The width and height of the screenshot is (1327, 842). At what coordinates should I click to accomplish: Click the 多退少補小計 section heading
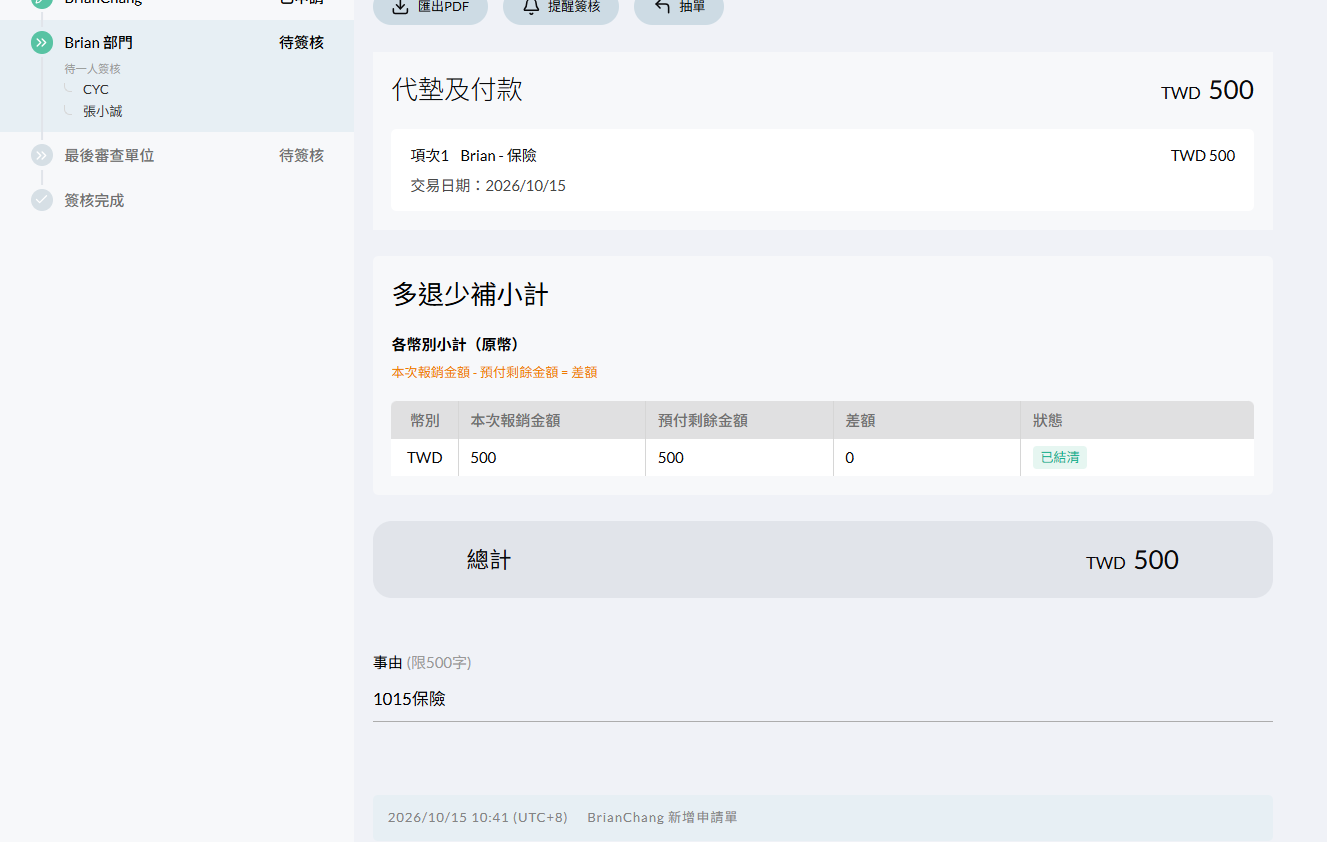tap(470, 295)
